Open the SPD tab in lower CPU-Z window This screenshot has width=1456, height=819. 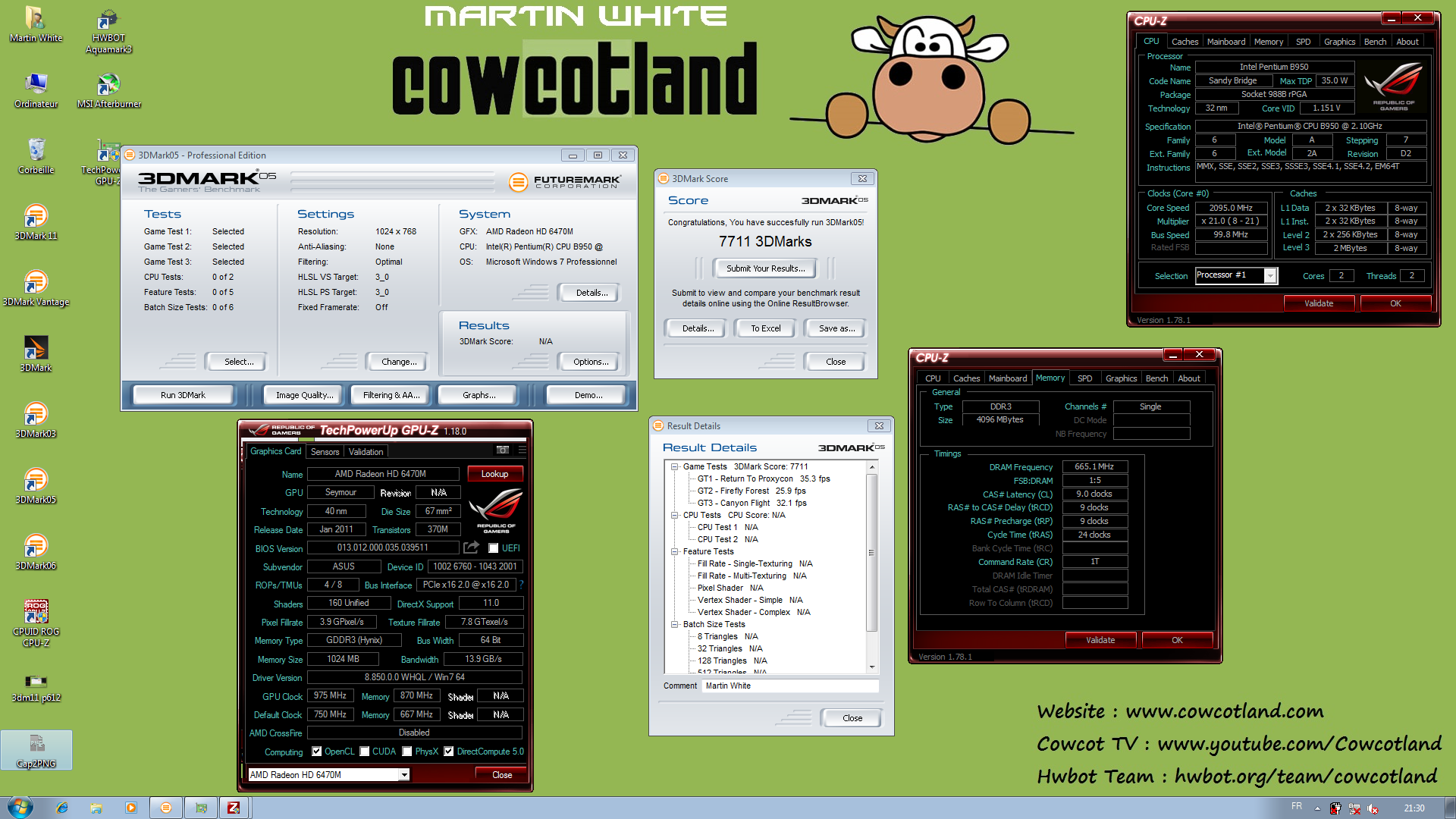[1084, 378]
